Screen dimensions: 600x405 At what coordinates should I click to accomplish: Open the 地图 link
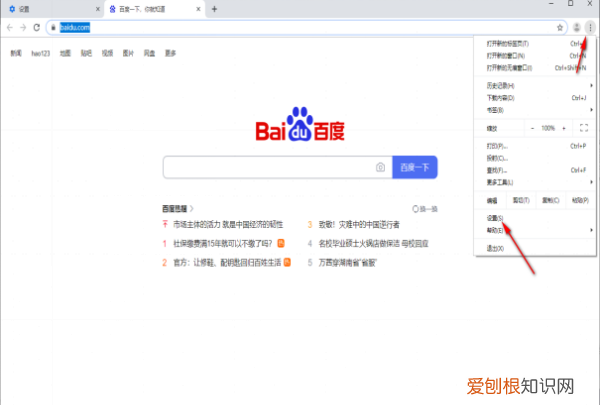[65, 53]
